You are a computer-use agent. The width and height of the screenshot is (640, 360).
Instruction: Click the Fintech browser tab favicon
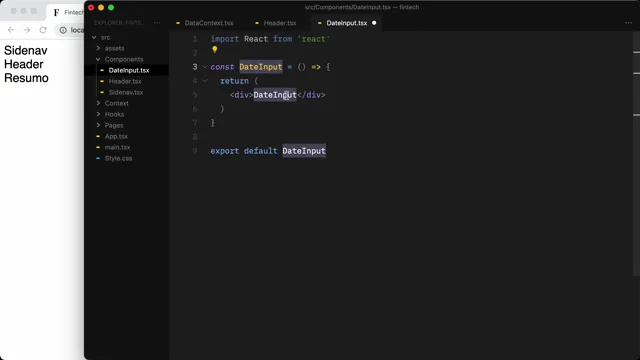56,12
